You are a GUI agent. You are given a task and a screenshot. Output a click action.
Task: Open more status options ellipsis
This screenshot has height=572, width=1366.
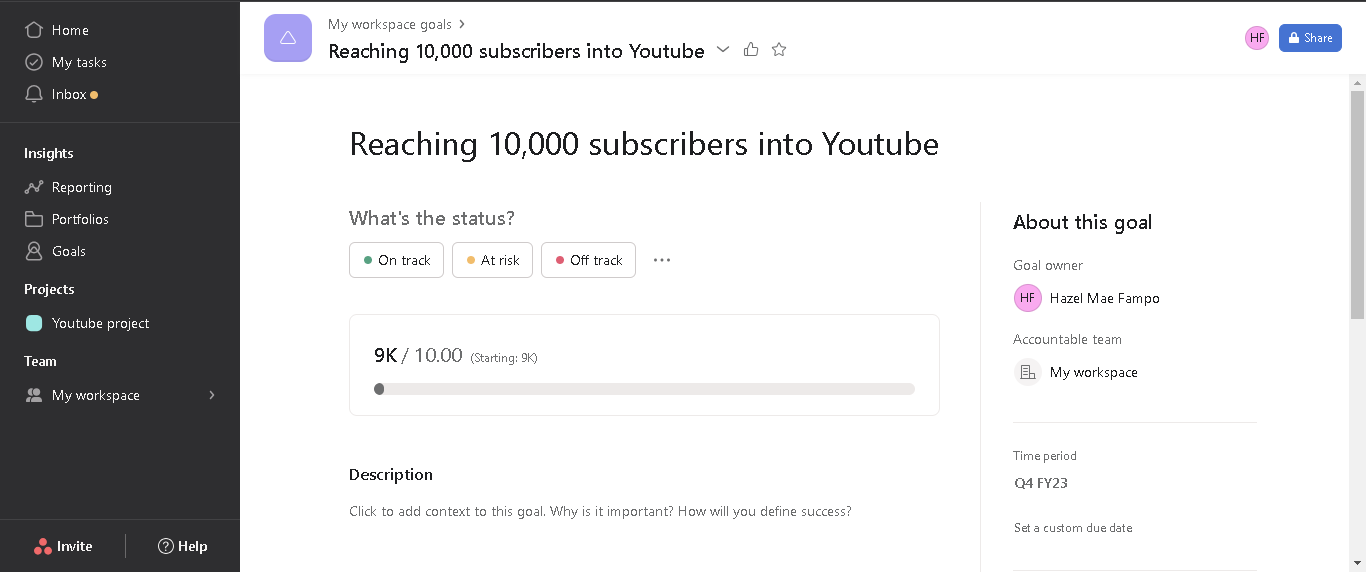coord(662,260)
